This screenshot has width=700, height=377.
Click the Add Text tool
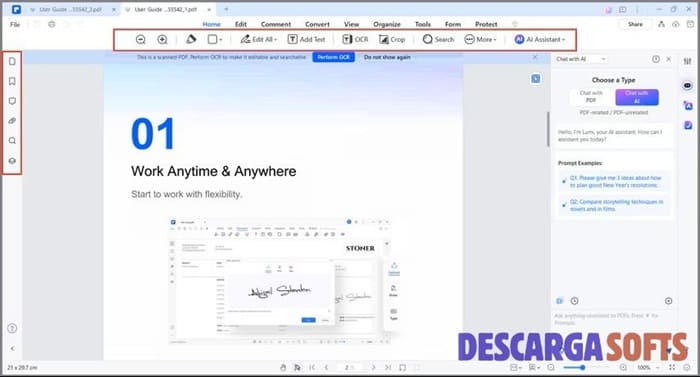pyautogui.click(x=306, y=39)
